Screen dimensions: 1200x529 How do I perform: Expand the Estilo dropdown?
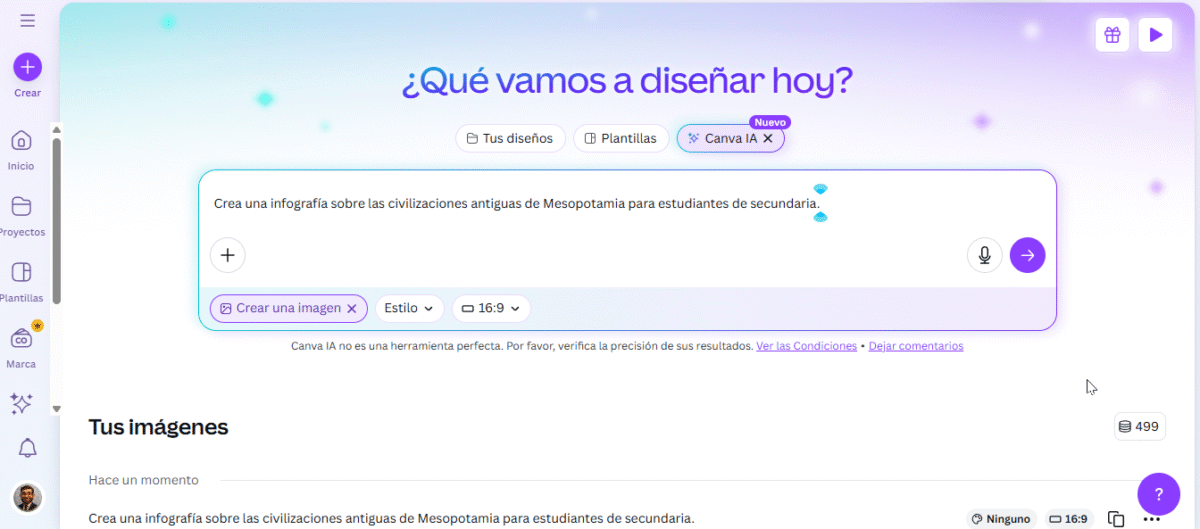tap(409, 308)
